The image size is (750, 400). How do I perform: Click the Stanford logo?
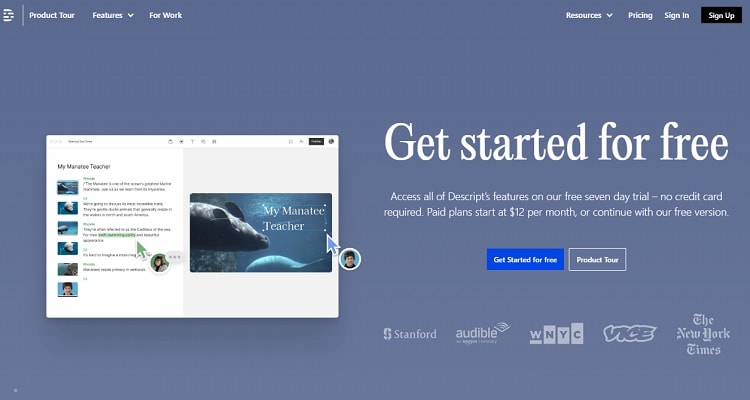coord(410,333)
